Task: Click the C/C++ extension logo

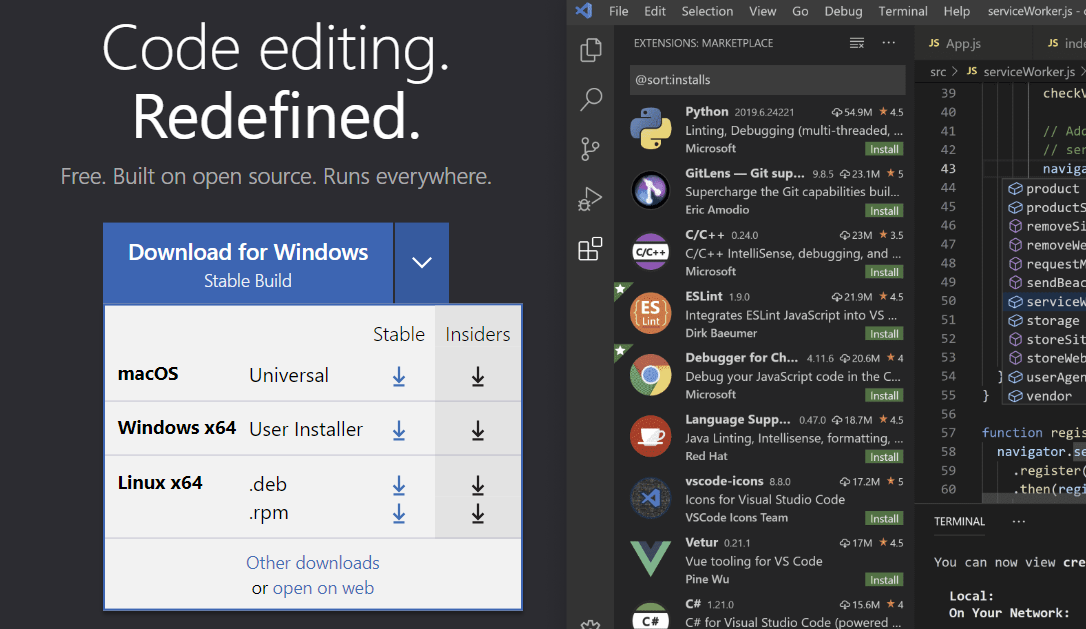Action: tap(650, 251)
